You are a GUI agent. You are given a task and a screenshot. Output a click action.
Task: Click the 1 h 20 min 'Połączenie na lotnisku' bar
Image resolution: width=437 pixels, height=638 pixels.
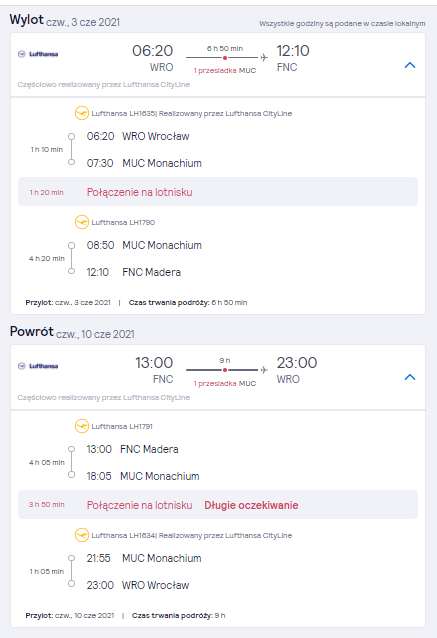pos(218,192)
